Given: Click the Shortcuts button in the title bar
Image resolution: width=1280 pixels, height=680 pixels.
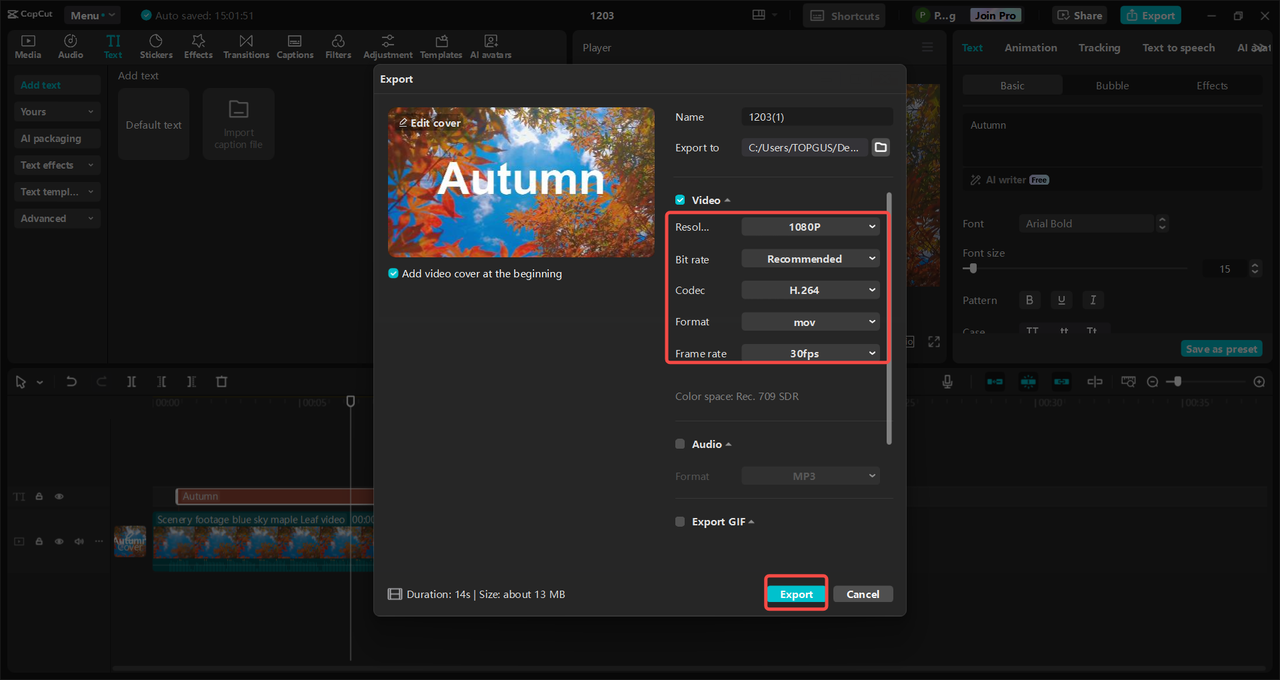Looking at the screenshot, I should coord(845,15).
